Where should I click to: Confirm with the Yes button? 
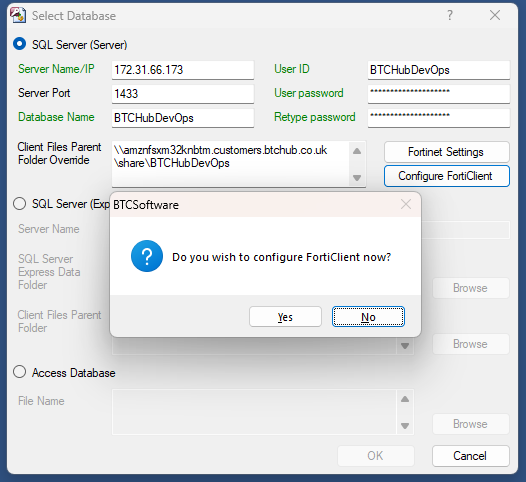[285, 317]
